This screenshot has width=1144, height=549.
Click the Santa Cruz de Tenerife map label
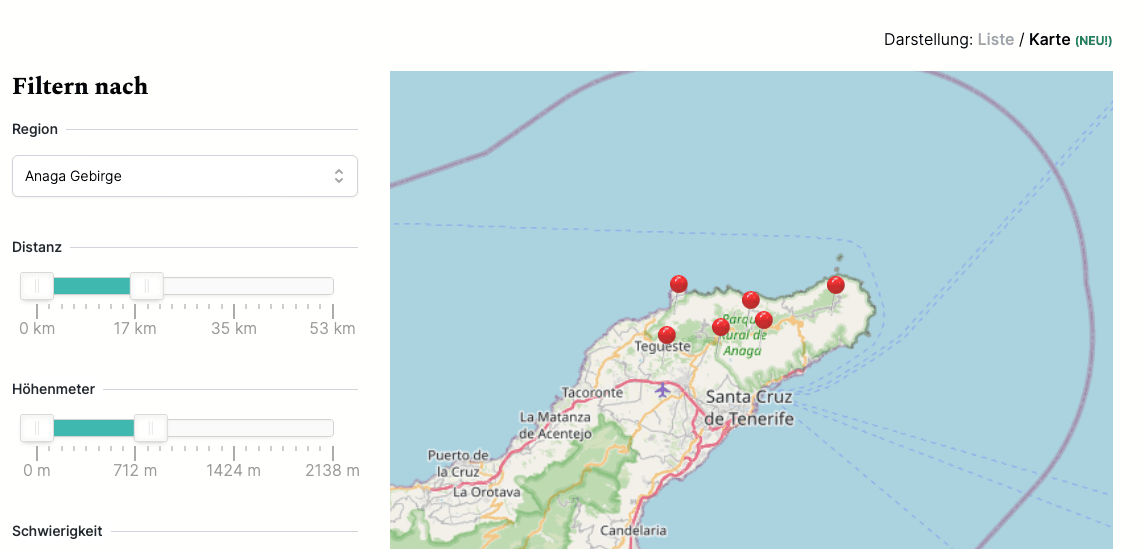pyautogui.click(x=749, y=407)
